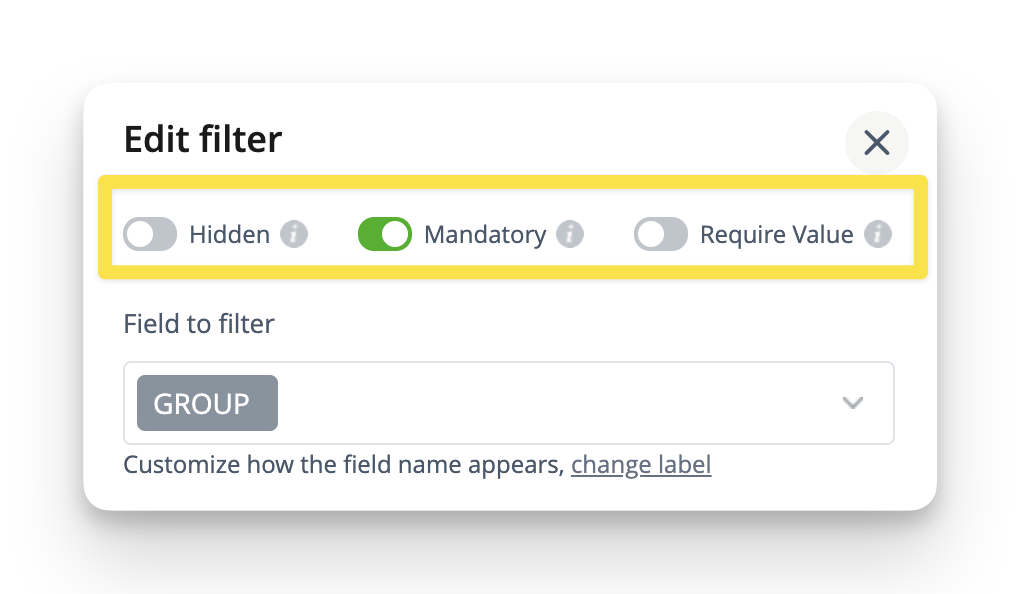Turn off the Mandatory toggle

[384, 235]
